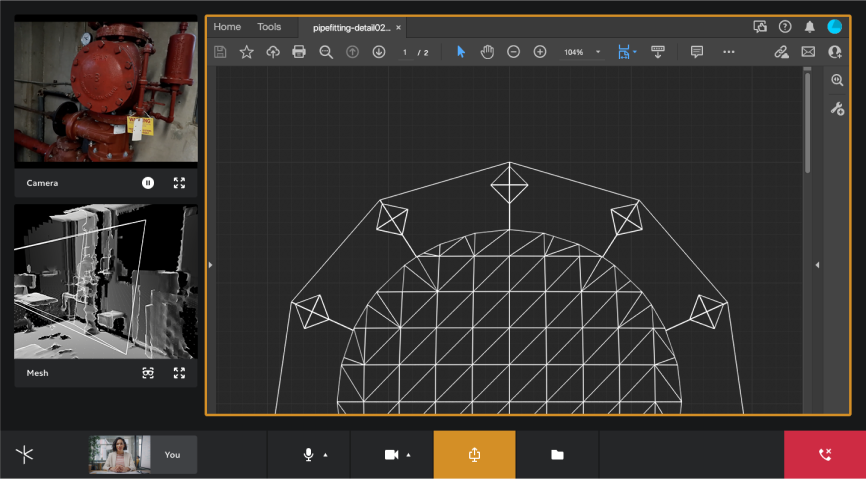This screenshot has width=867, height=479.
Task: Click the screen share chat icon at top right
Action: (x=760, y=27)
